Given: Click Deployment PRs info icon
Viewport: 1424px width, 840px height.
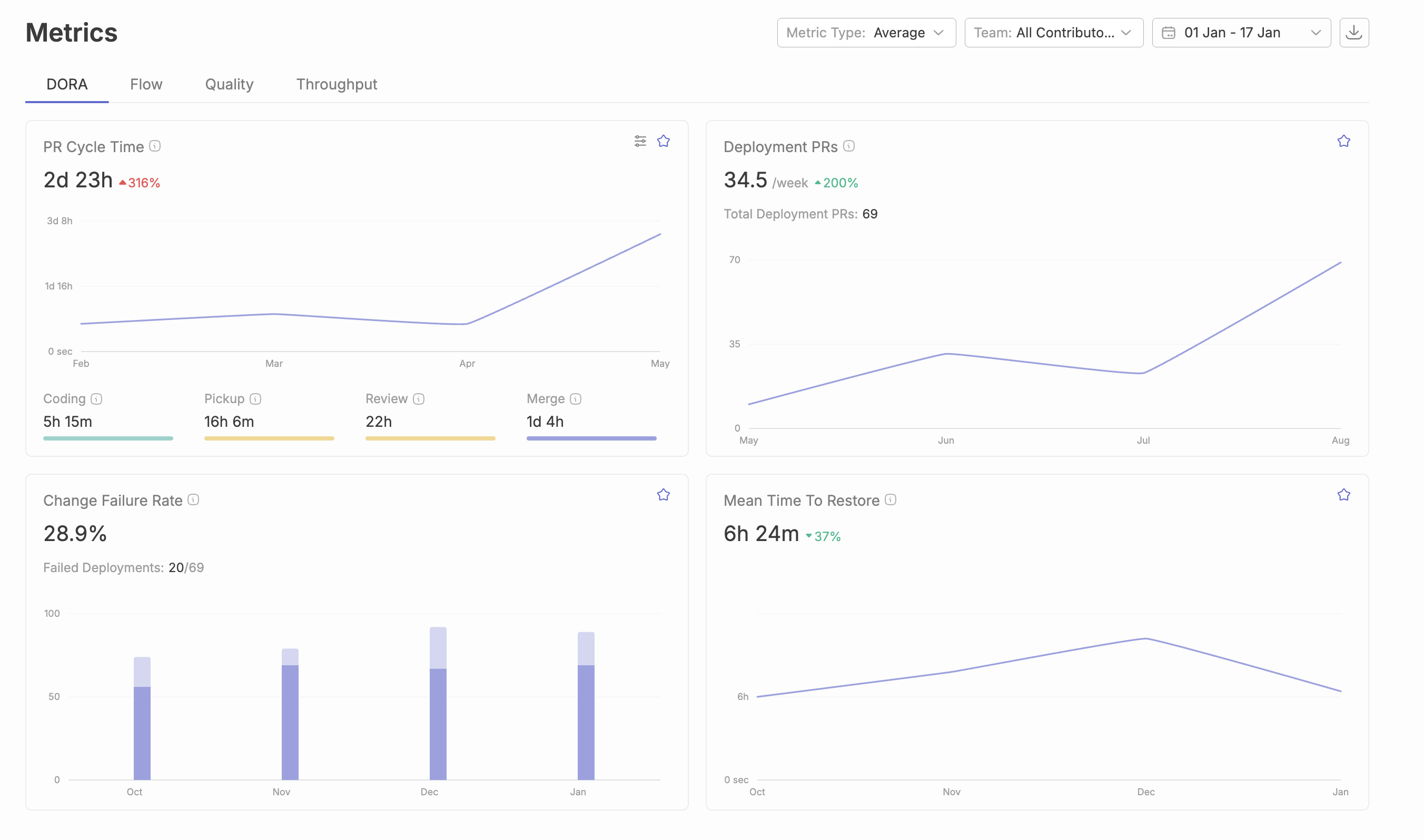Looking at the screenshot, I should coord(848,146).
